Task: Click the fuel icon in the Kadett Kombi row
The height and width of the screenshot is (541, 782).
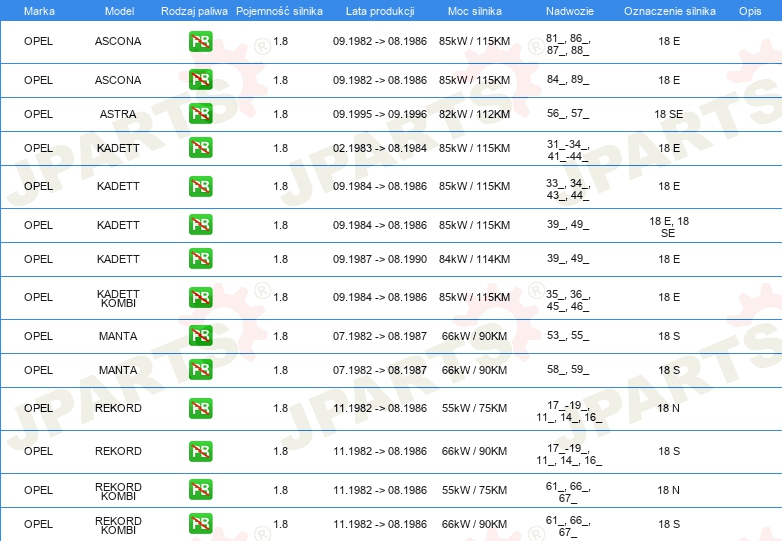Action: [x=200, y=297]
